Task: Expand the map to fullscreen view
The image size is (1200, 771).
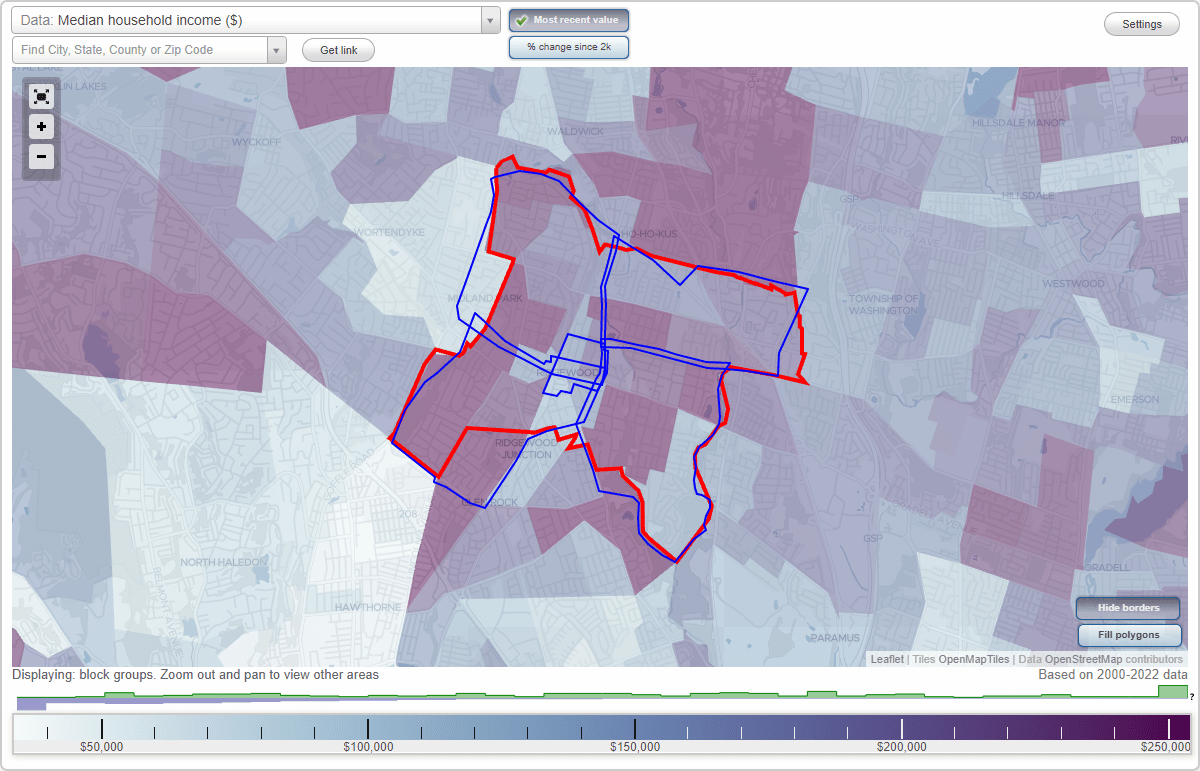Action: click(41, 97)
